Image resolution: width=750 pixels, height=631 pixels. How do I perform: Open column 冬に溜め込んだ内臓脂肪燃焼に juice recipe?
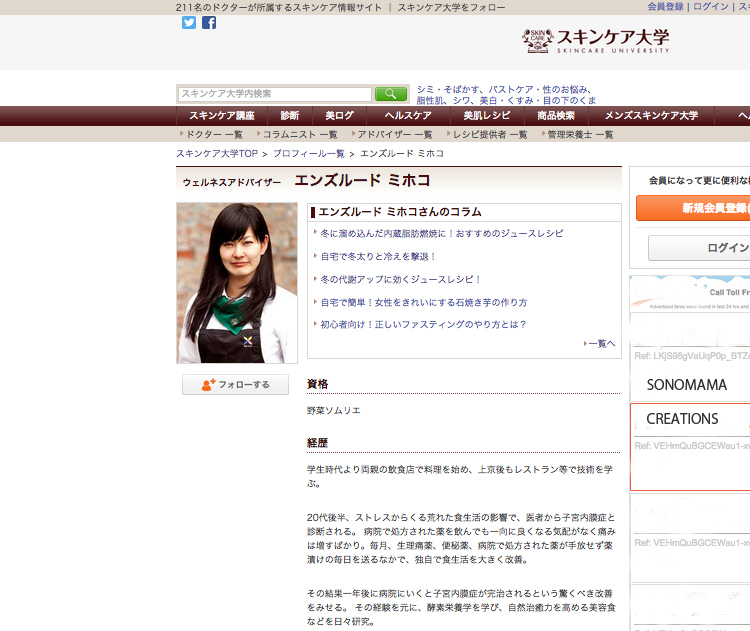pyautogui.click(x=441, y=233)
